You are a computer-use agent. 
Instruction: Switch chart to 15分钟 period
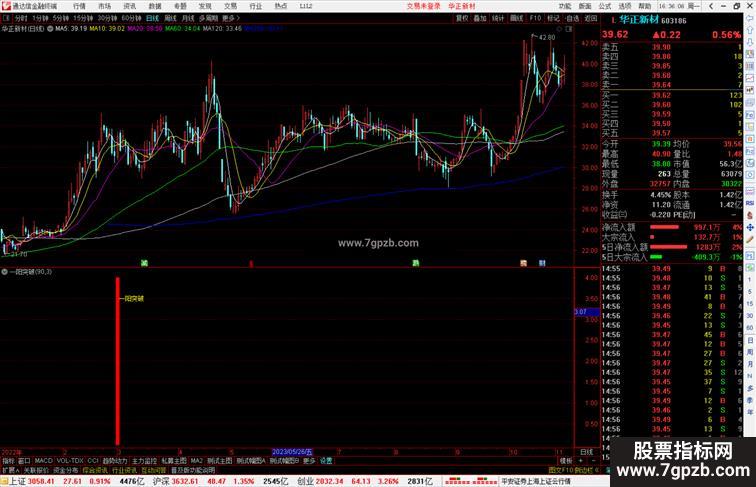pyautogui.click(x=83, y=18)
